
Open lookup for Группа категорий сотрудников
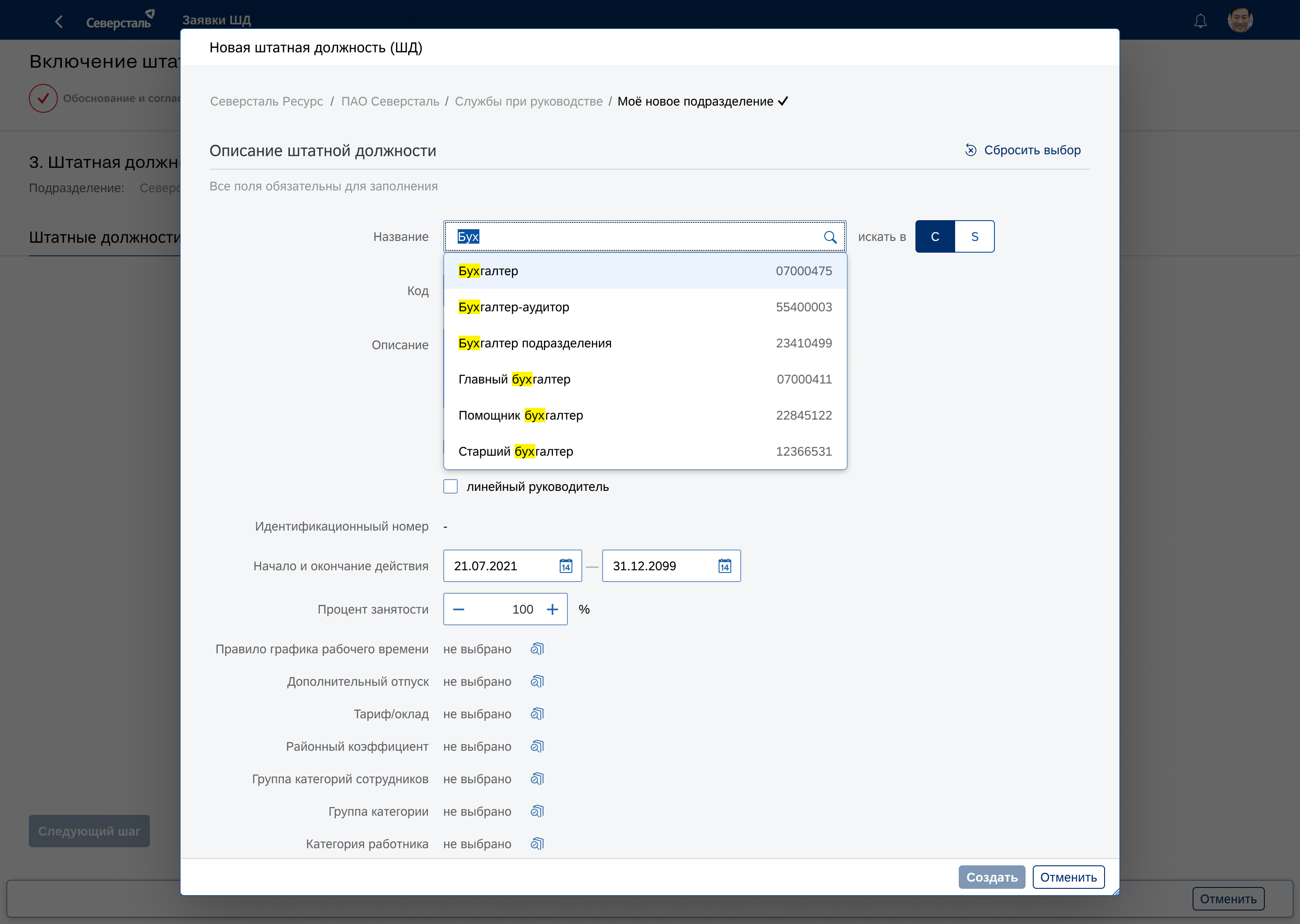(x=537, y=779)
